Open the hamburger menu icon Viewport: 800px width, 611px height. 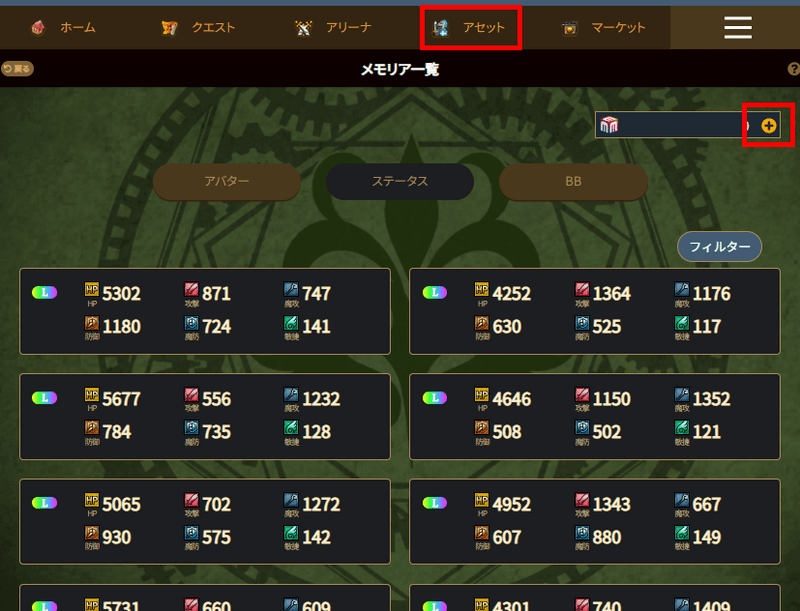click(738, 28)
